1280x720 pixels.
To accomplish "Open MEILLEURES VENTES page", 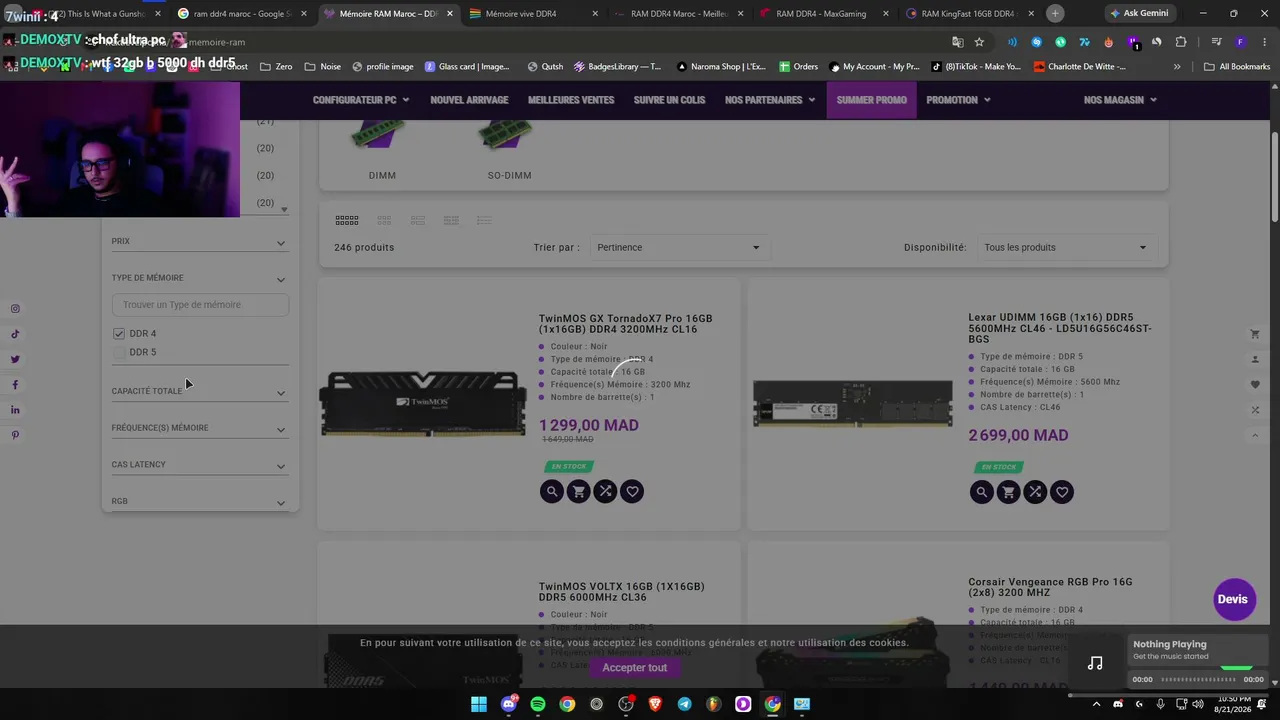I will [x=571, y=100].
